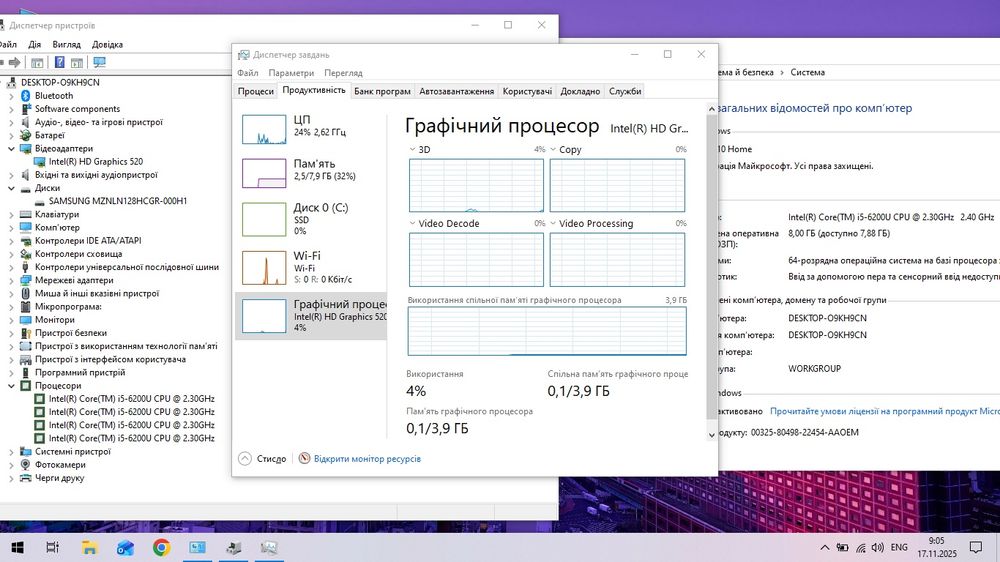The width and height of the screenshot is (1000, 562).
Task: Click the SAMSUNG MZNLN128HCGR disk icon
Action: pos(40,201)
